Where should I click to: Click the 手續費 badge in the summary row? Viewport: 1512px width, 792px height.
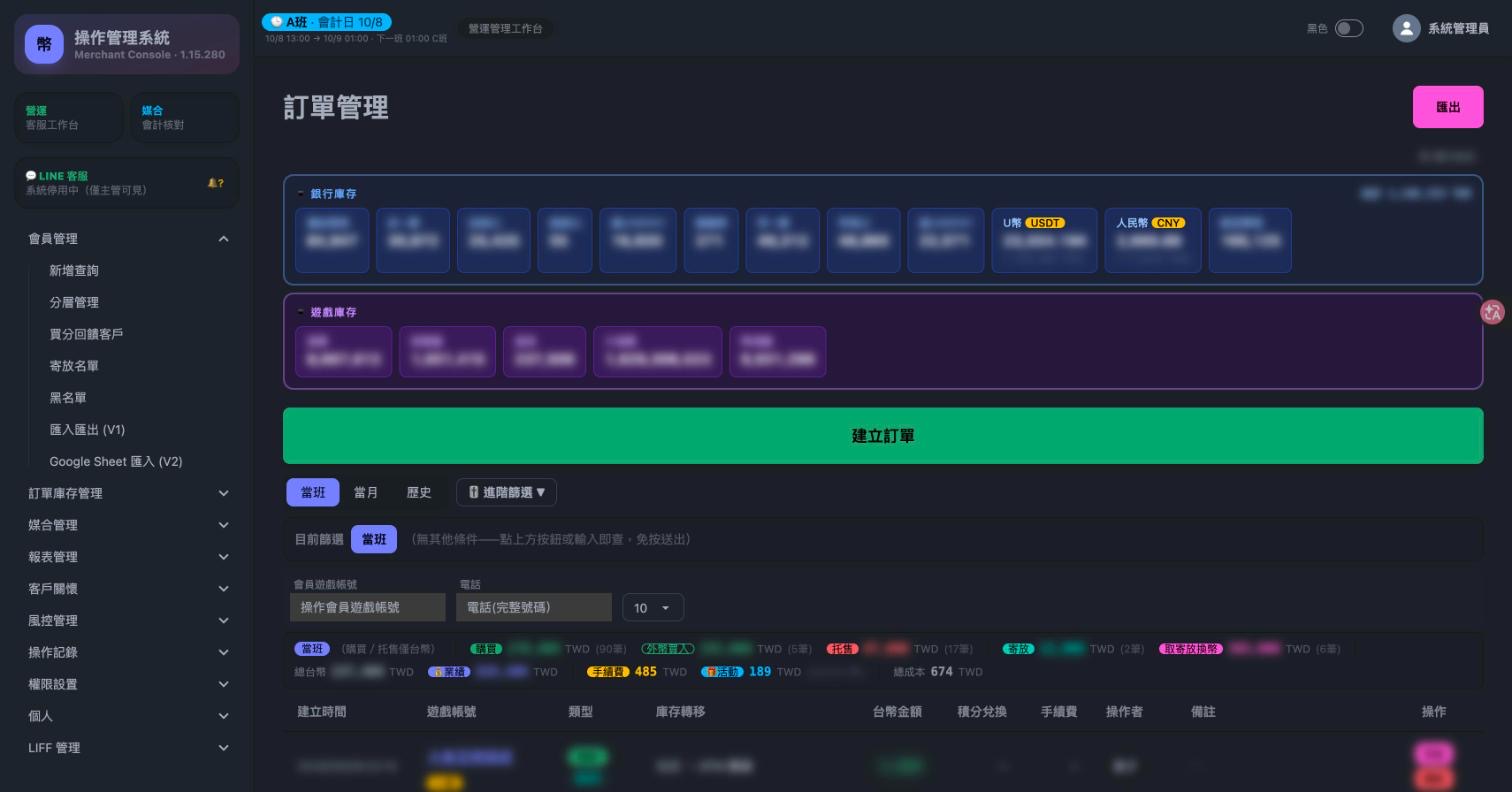click(608, 672)
